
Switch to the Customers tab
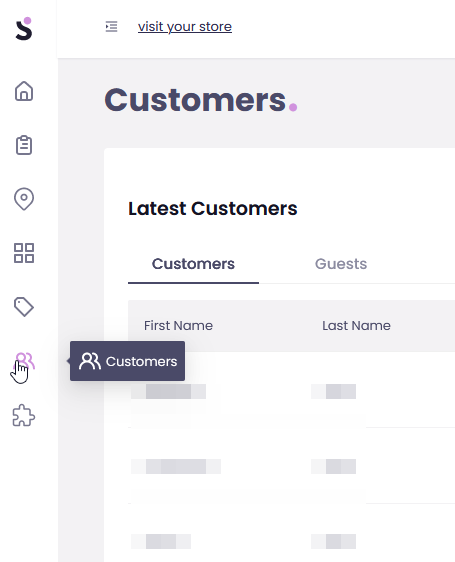193,264
